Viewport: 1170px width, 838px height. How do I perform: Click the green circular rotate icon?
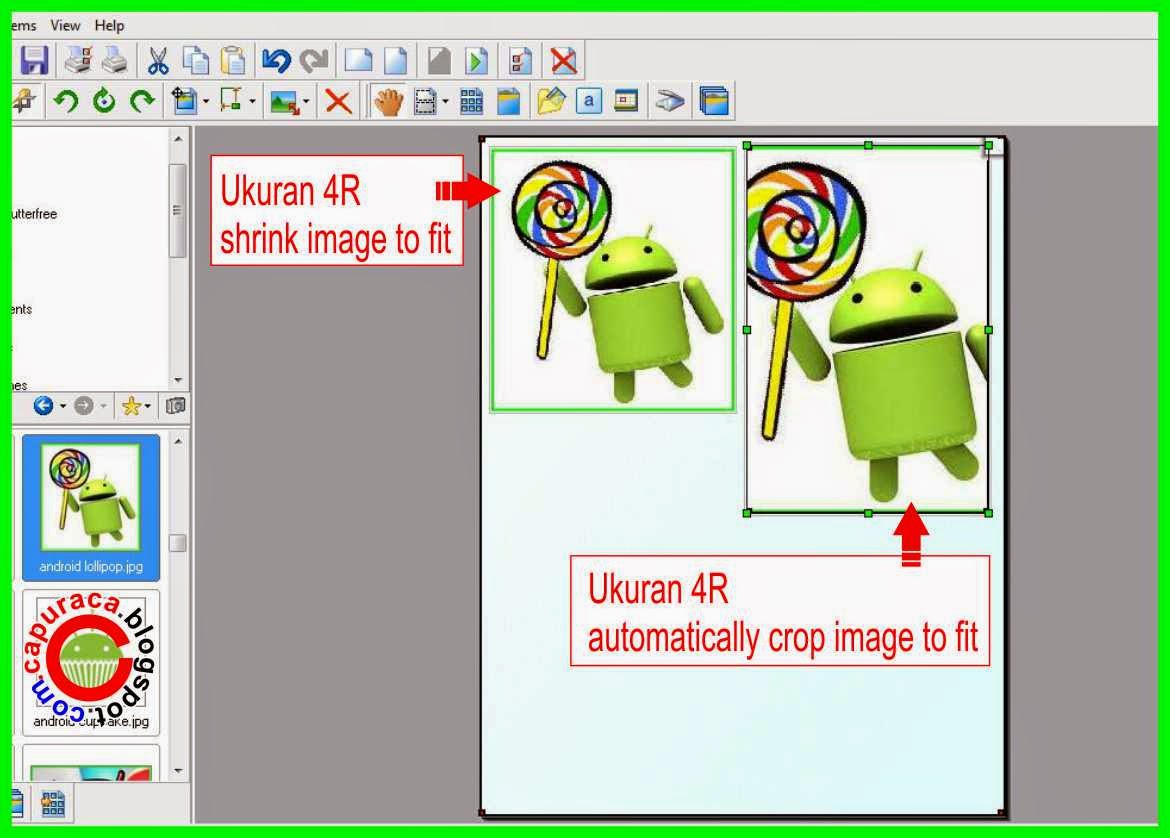tap(104, 101)
